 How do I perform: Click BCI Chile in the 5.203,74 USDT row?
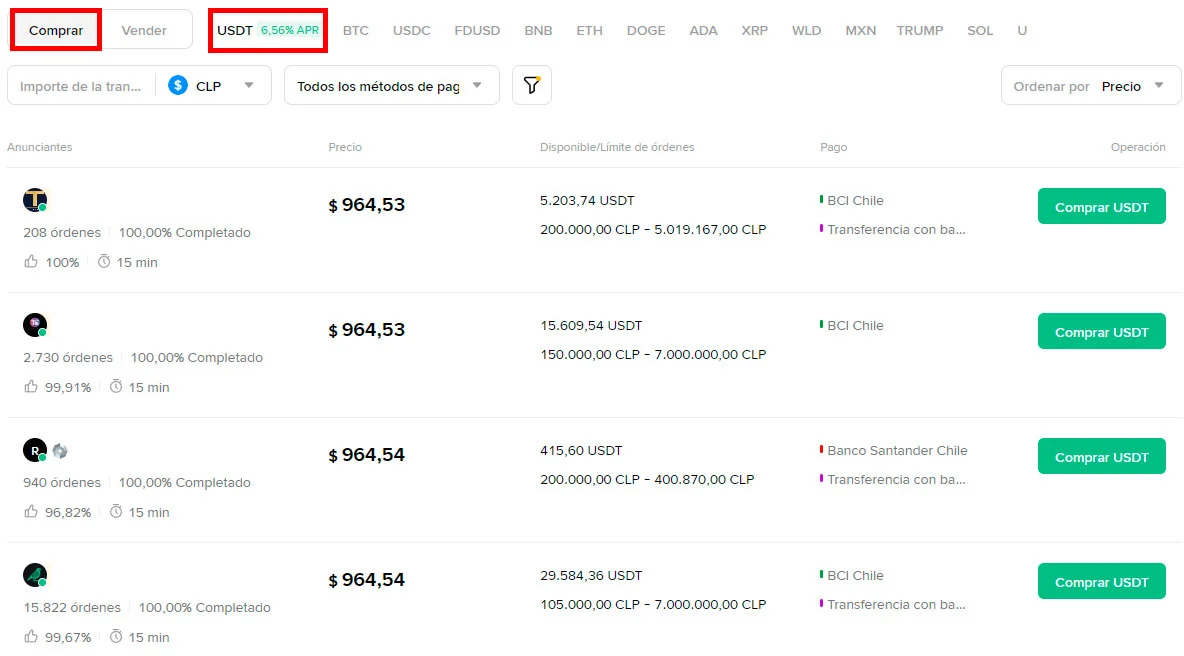[x=855, y=201]
